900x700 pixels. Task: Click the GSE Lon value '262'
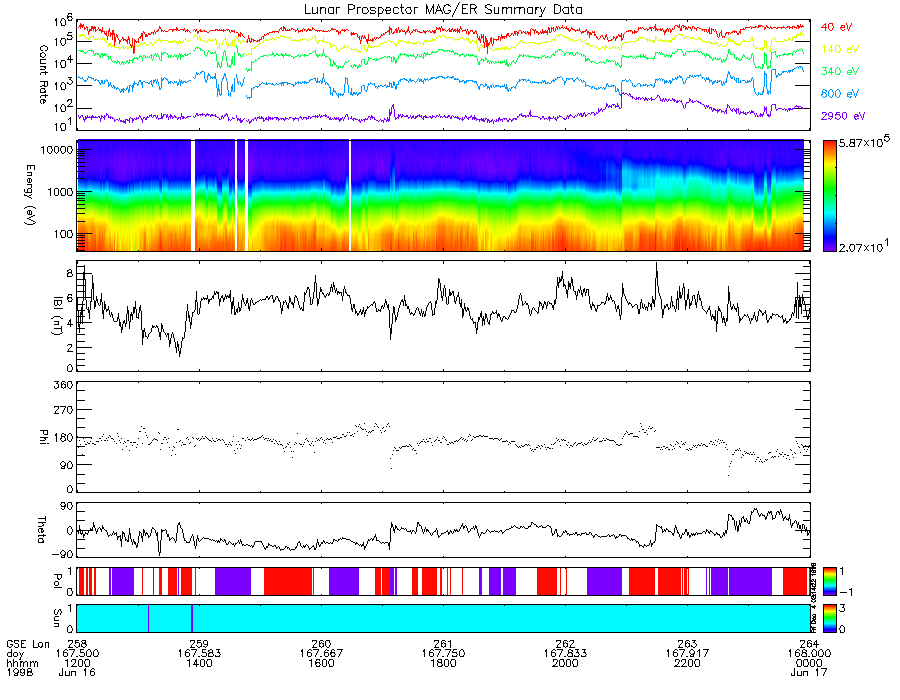(565, 644)
